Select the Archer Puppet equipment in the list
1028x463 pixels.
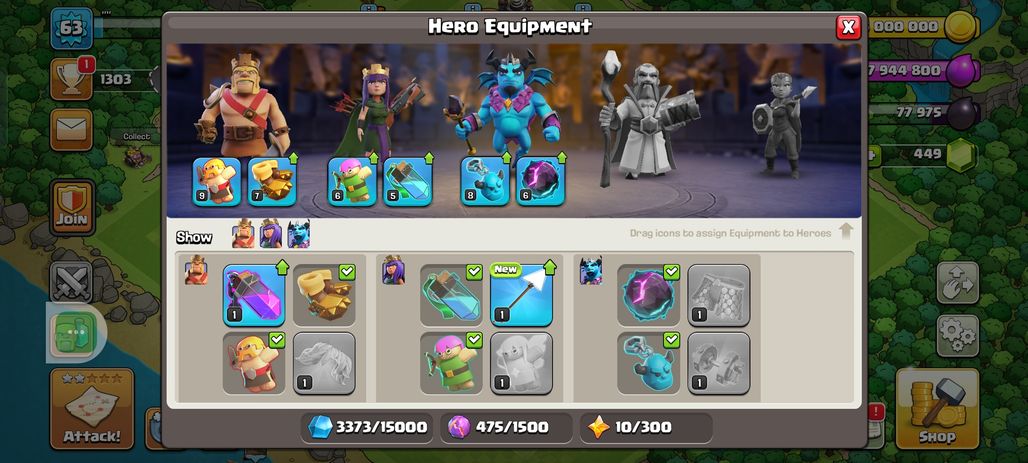451,363
